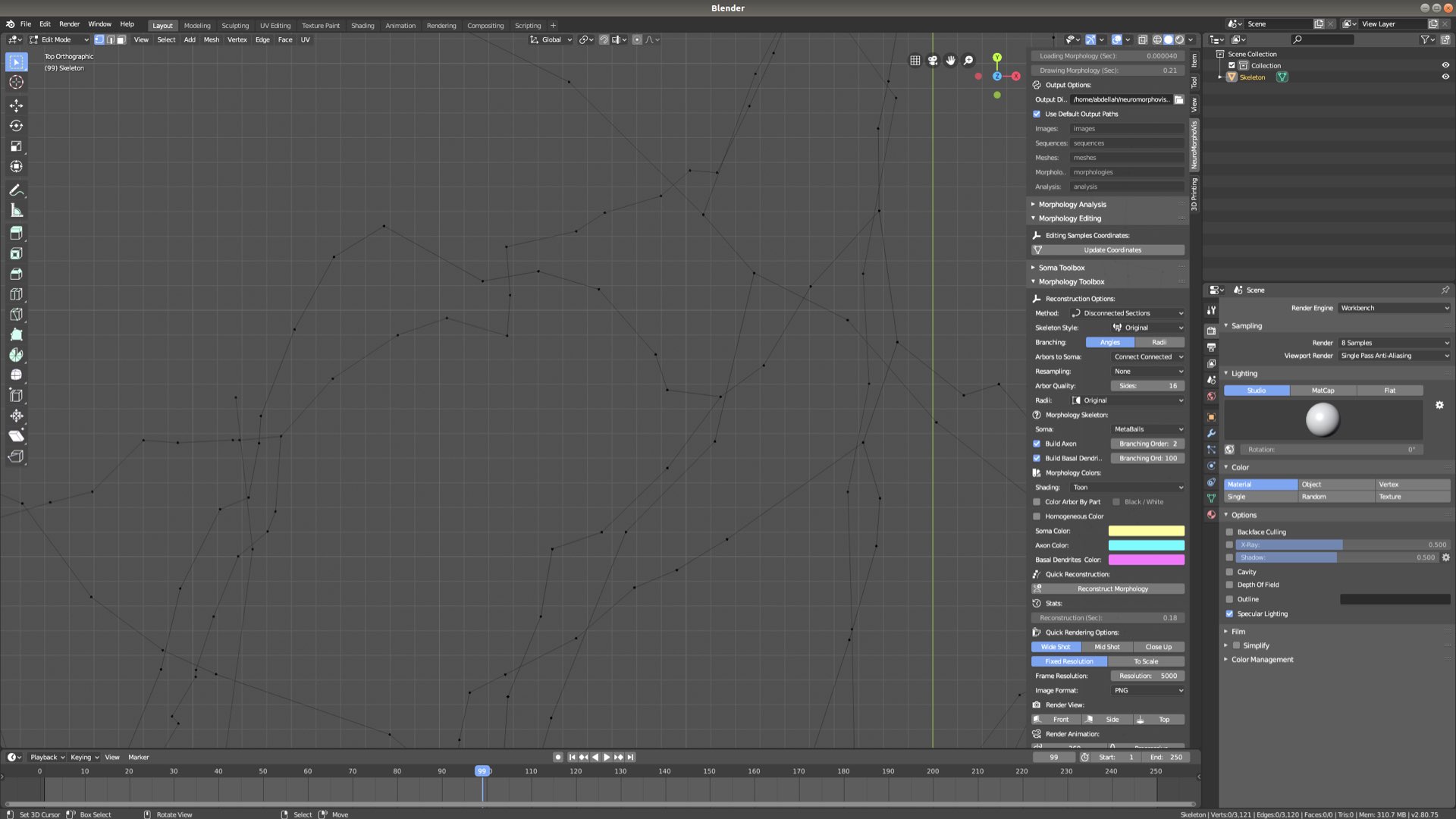This screenshot has width=1456, height=819.
Task: Click the play animation button
Action: click(x=607, y=757)
